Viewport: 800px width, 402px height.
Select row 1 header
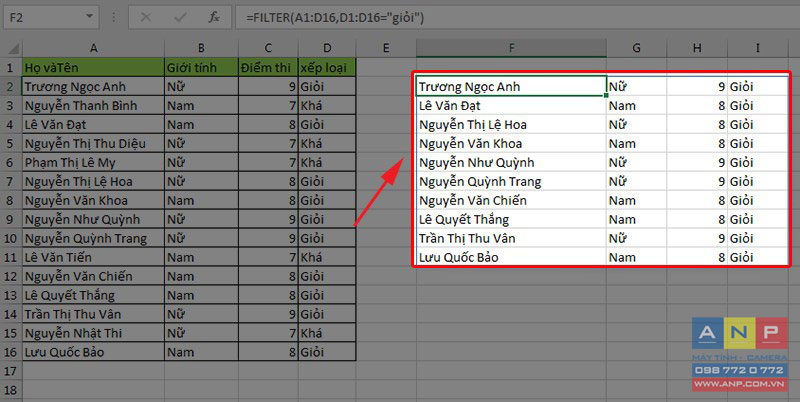coord(11,67)
